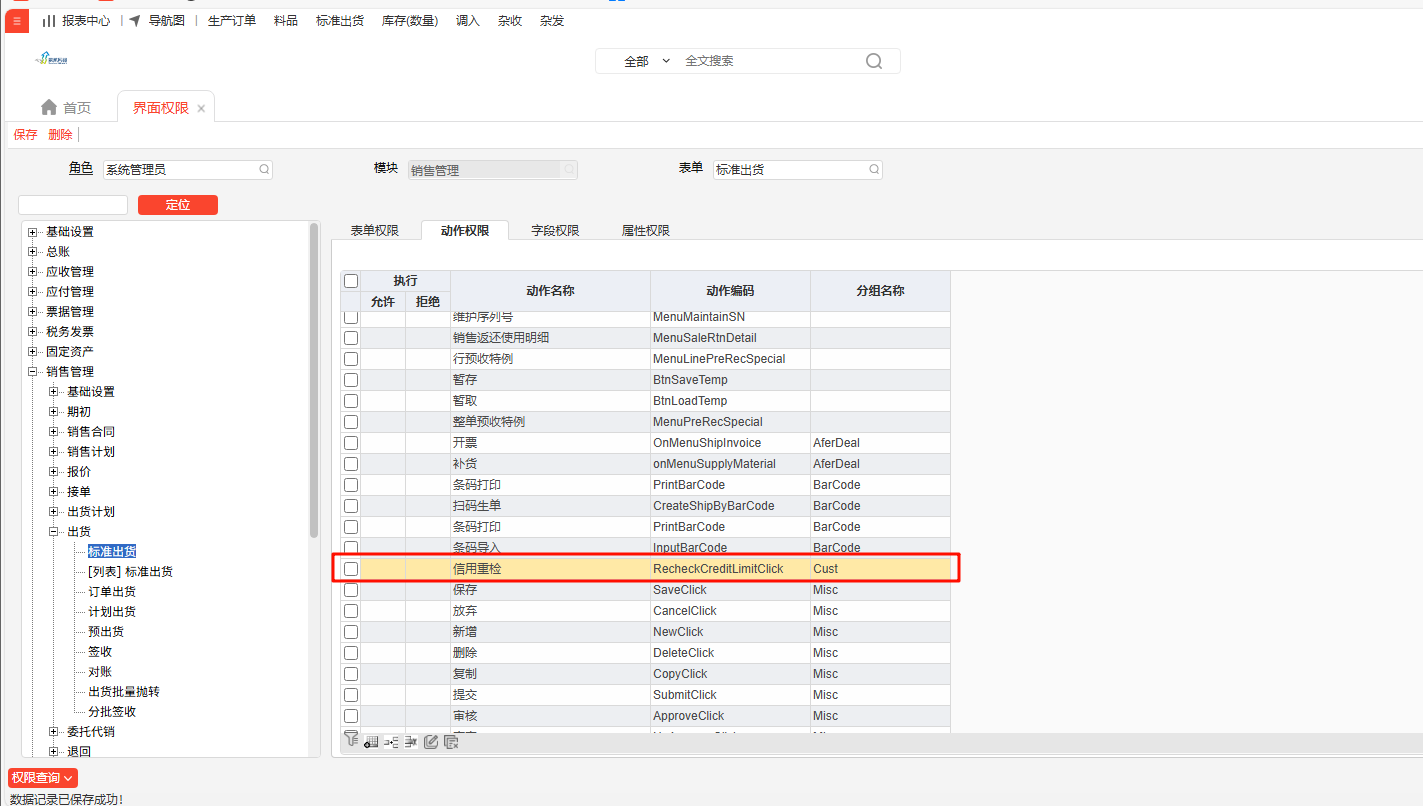Open the red hamburger main menu
The image size is (1423, 806).
16,20
